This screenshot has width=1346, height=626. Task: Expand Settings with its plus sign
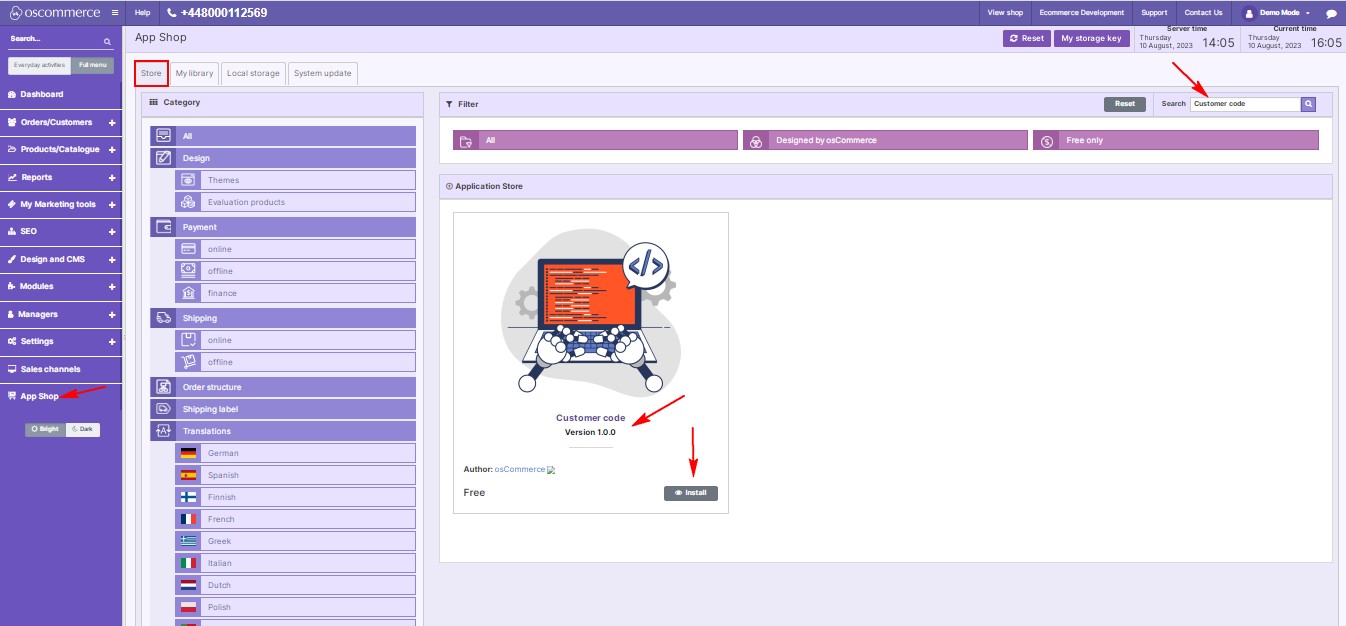(x=112, y=341)
